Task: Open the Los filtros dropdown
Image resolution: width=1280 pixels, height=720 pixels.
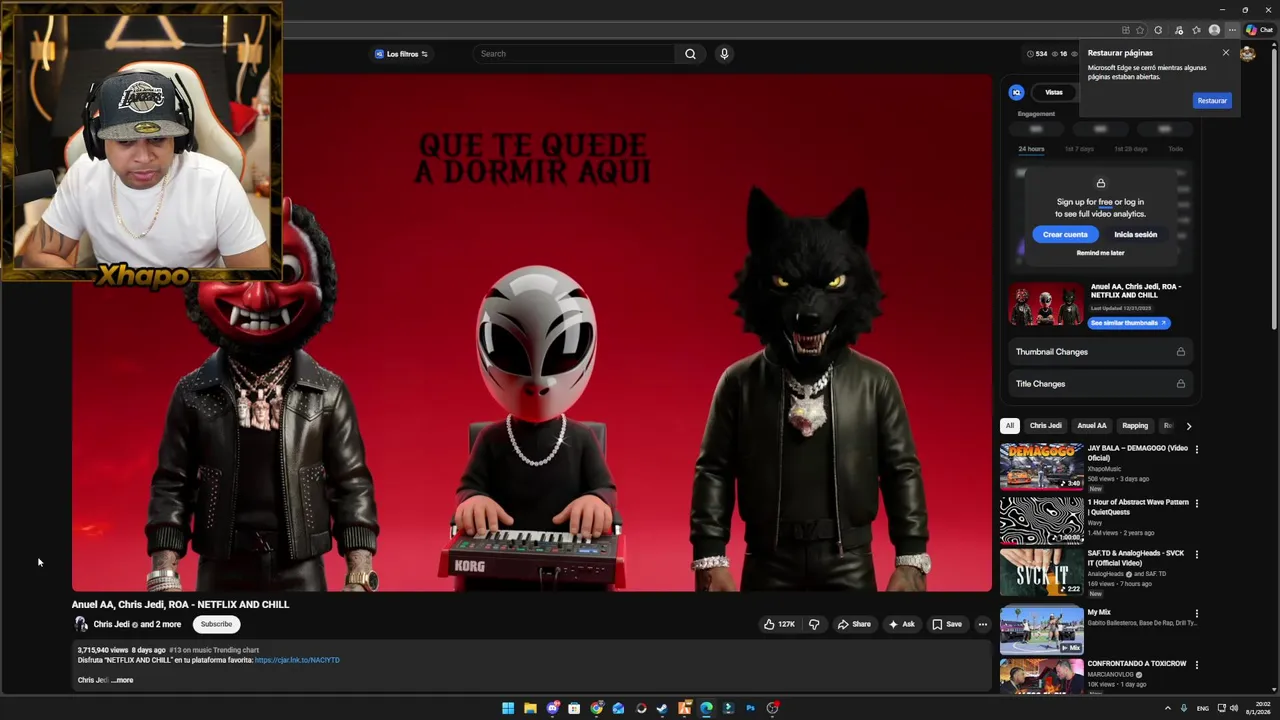Action: tap(401, 54)
